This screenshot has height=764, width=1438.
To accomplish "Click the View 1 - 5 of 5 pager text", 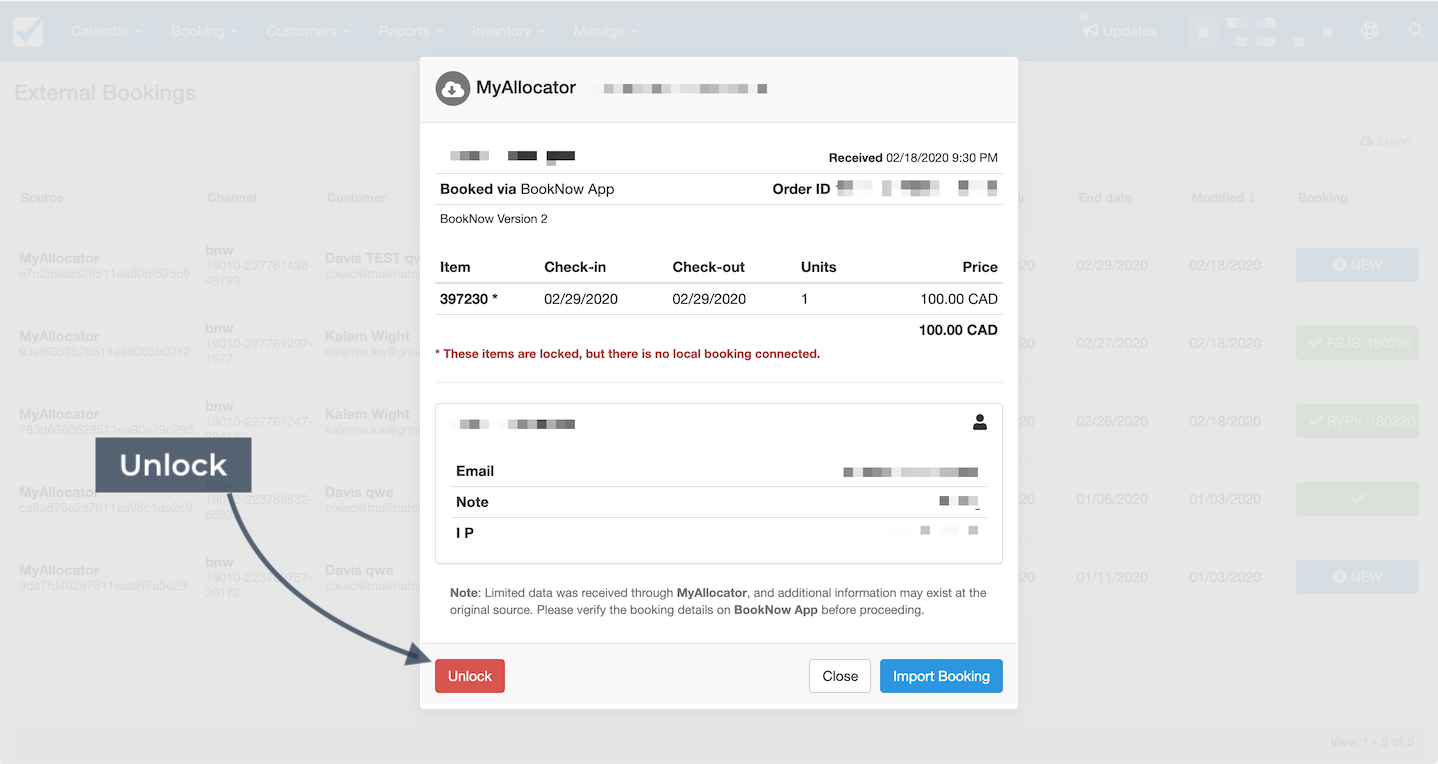I will tap(1372, 742).
